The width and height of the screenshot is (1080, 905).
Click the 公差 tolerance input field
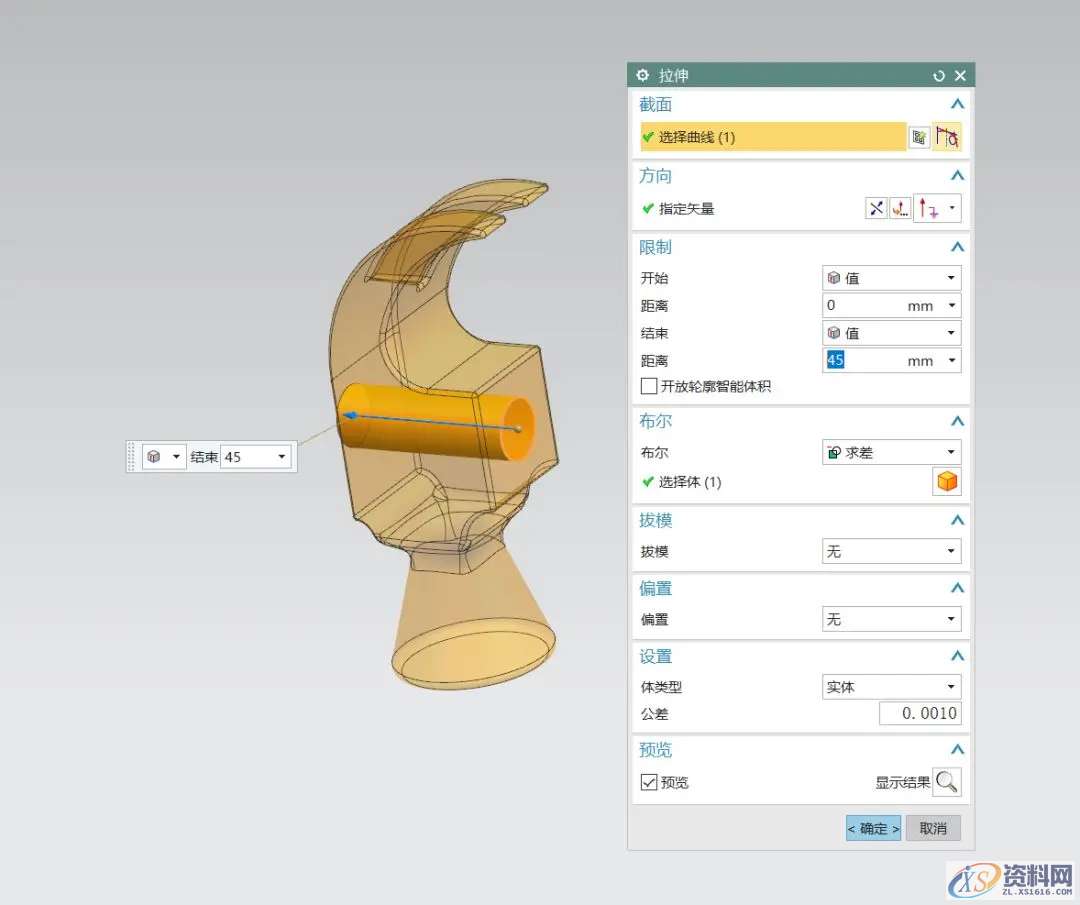click(x=919, y=713)
